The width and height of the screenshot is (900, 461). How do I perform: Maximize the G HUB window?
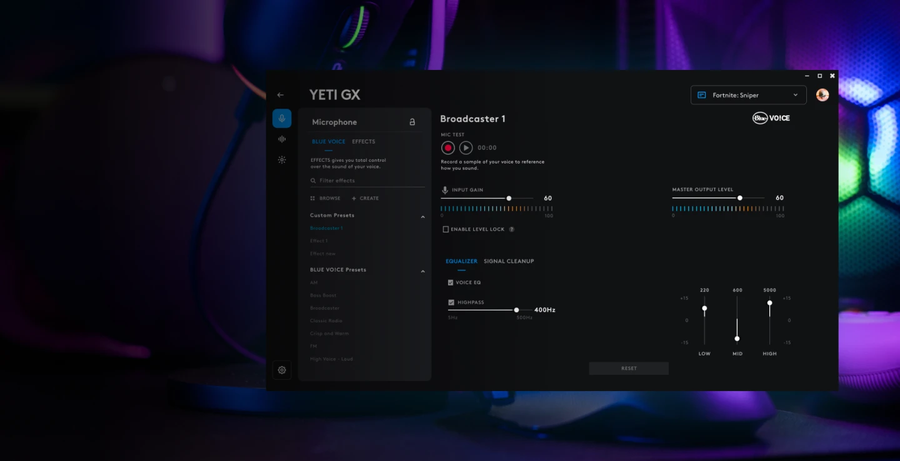(x=820, y=76)
